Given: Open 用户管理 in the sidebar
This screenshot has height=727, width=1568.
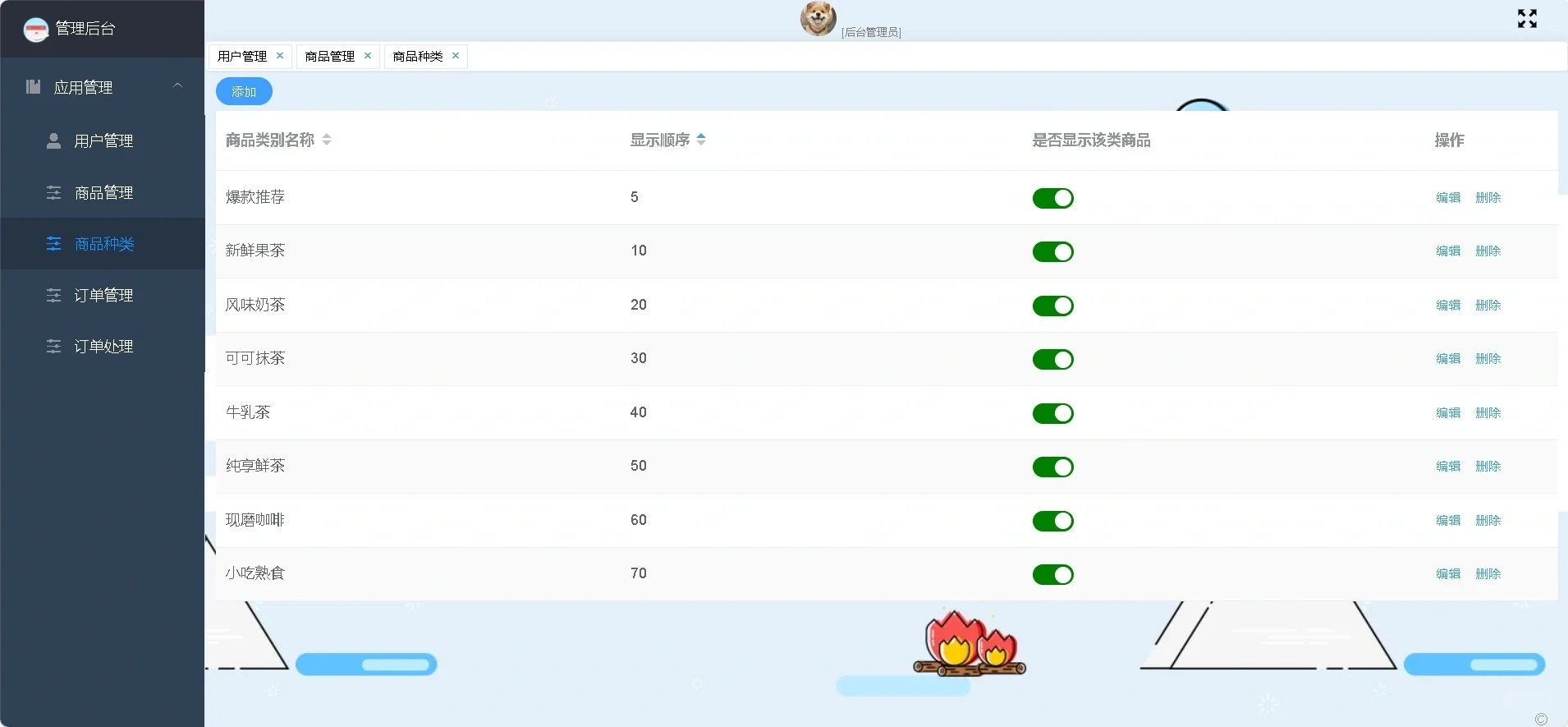Looking at the screenshot, I should (x=103, y=140).
